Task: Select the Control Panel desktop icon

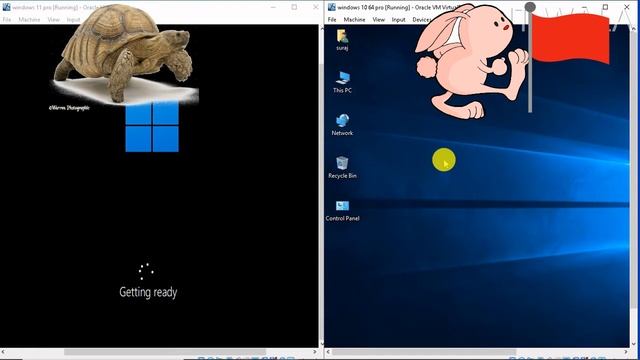Action: point(342,211)
